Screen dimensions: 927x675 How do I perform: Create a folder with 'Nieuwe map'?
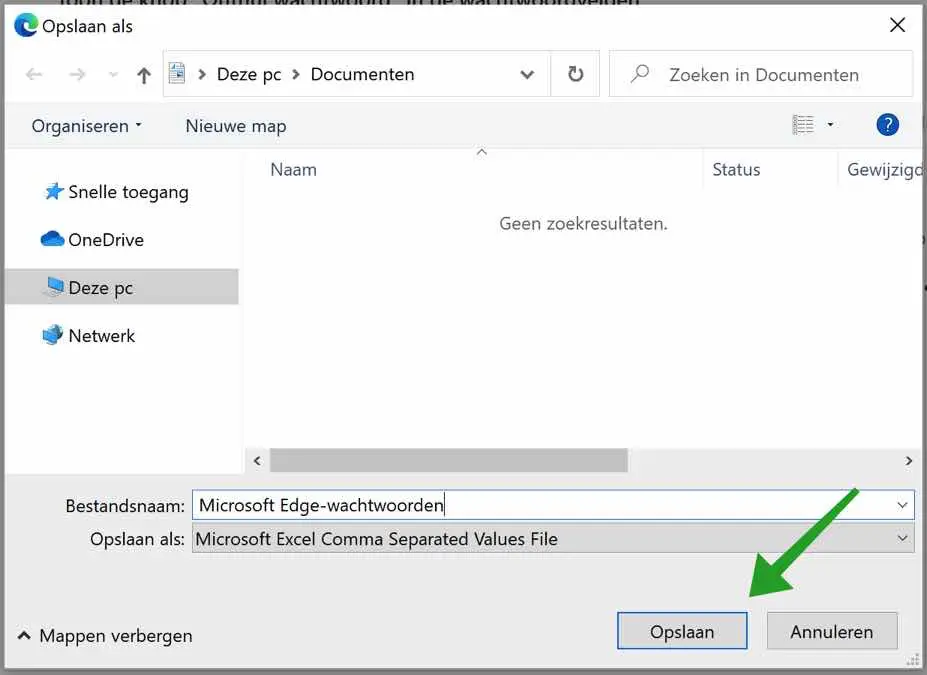pyautogui.click(x=236, y=126)
